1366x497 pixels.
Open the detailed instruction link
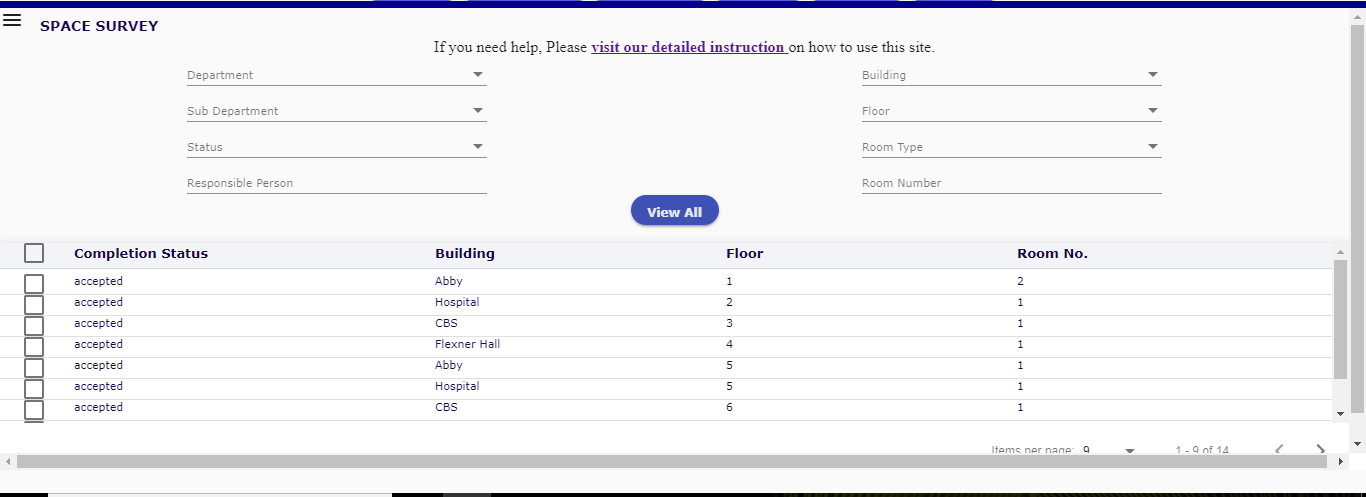pyautogui.click(x=688, y=47)
